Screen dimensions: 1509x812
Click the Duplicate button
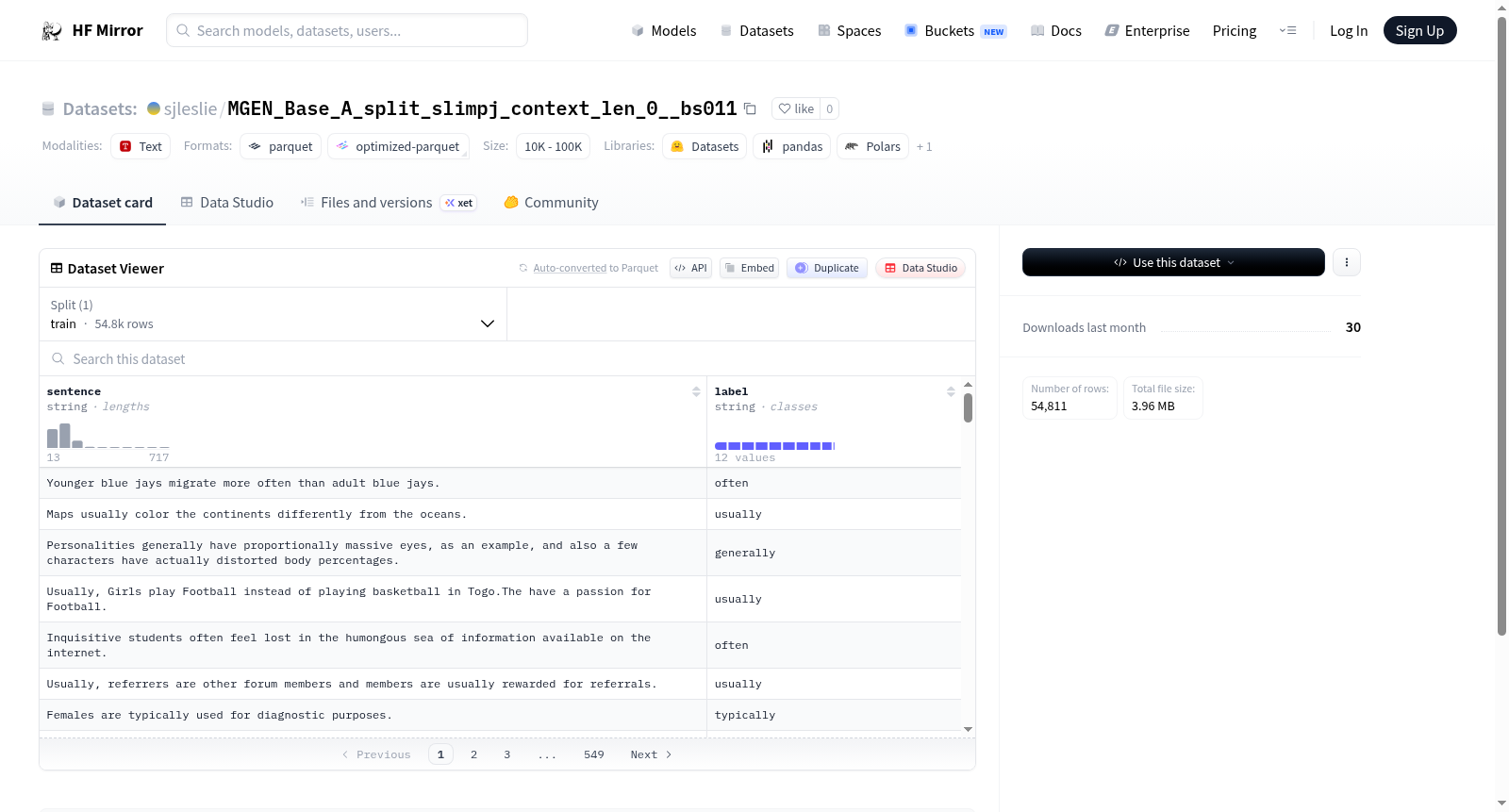point(827,268)
